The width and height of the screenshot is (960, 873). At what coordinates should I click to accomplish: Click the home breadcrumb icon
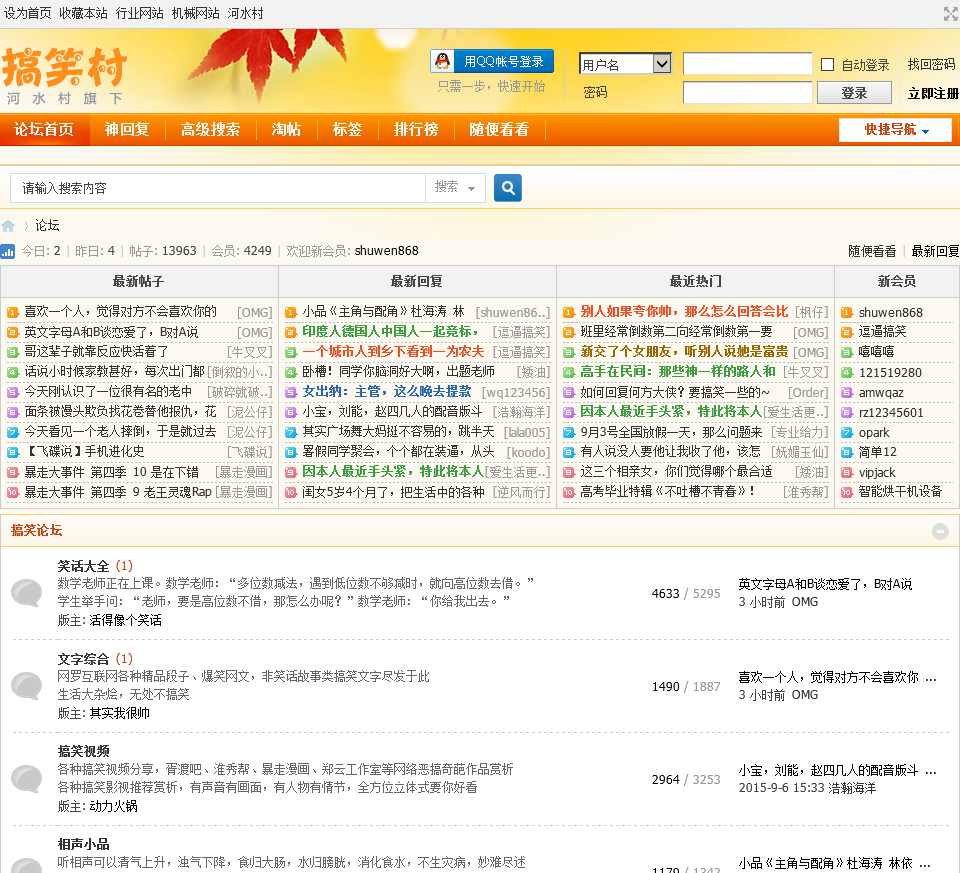click(x=9, y=226)
